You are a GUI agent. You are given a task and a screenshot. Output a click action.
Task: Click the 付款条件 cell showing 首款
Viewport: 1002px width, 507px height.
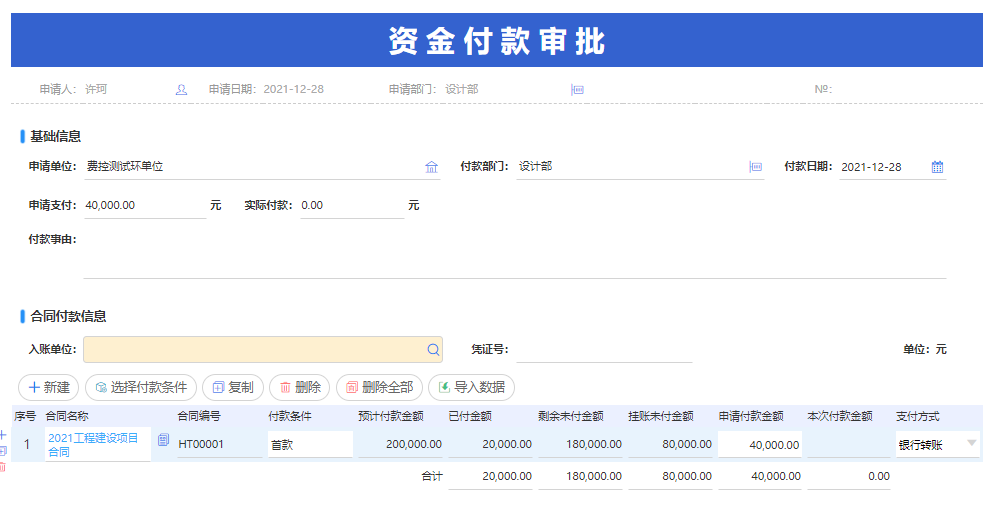[310, 444]
